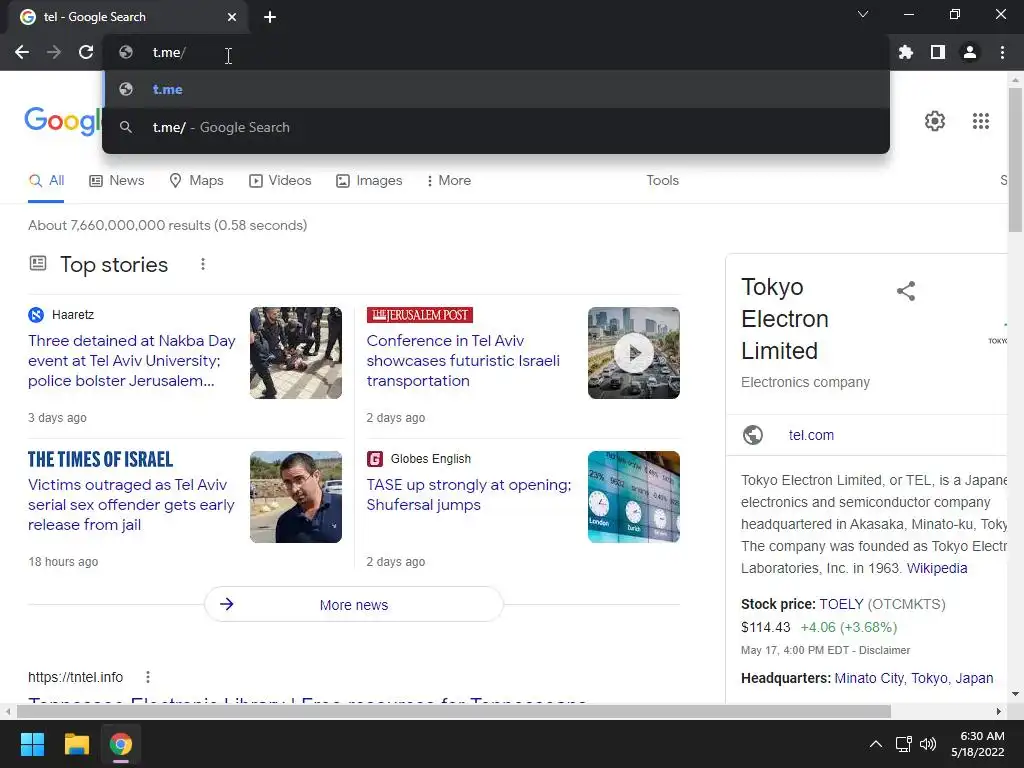Open Times of Israel offender story

pyautogui.click(x=131, y=505)
